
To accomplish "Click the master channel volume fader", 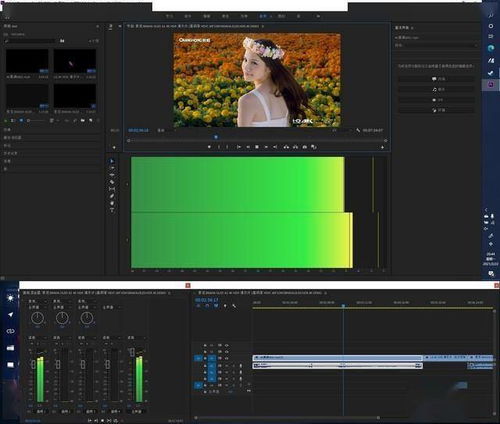I will point(132,352).
